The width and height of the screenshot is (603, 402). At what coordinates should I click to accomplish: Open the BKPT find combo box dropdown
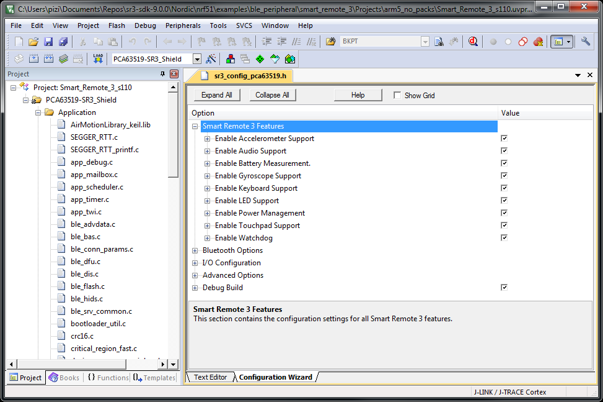tap(425, 42)
